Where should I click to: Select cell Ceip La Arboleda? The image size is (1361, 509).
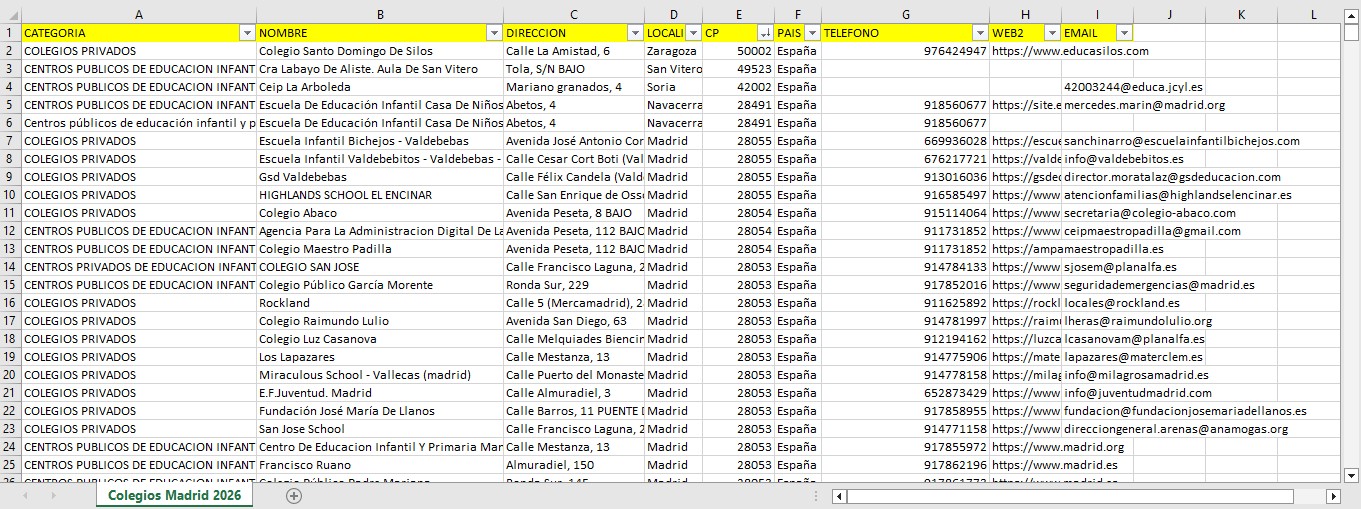pos(379,87)
